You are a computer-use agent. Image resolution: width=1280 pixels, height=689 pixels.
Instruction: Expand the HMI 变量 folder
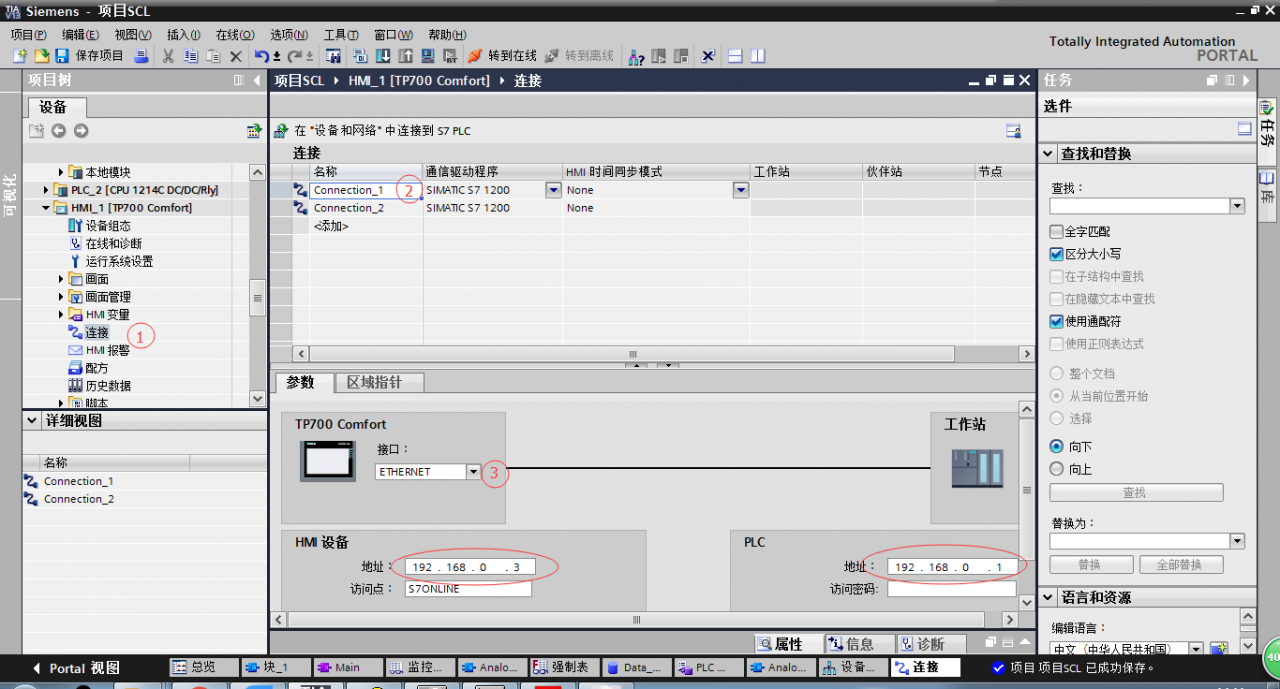[x=61, y=315]
